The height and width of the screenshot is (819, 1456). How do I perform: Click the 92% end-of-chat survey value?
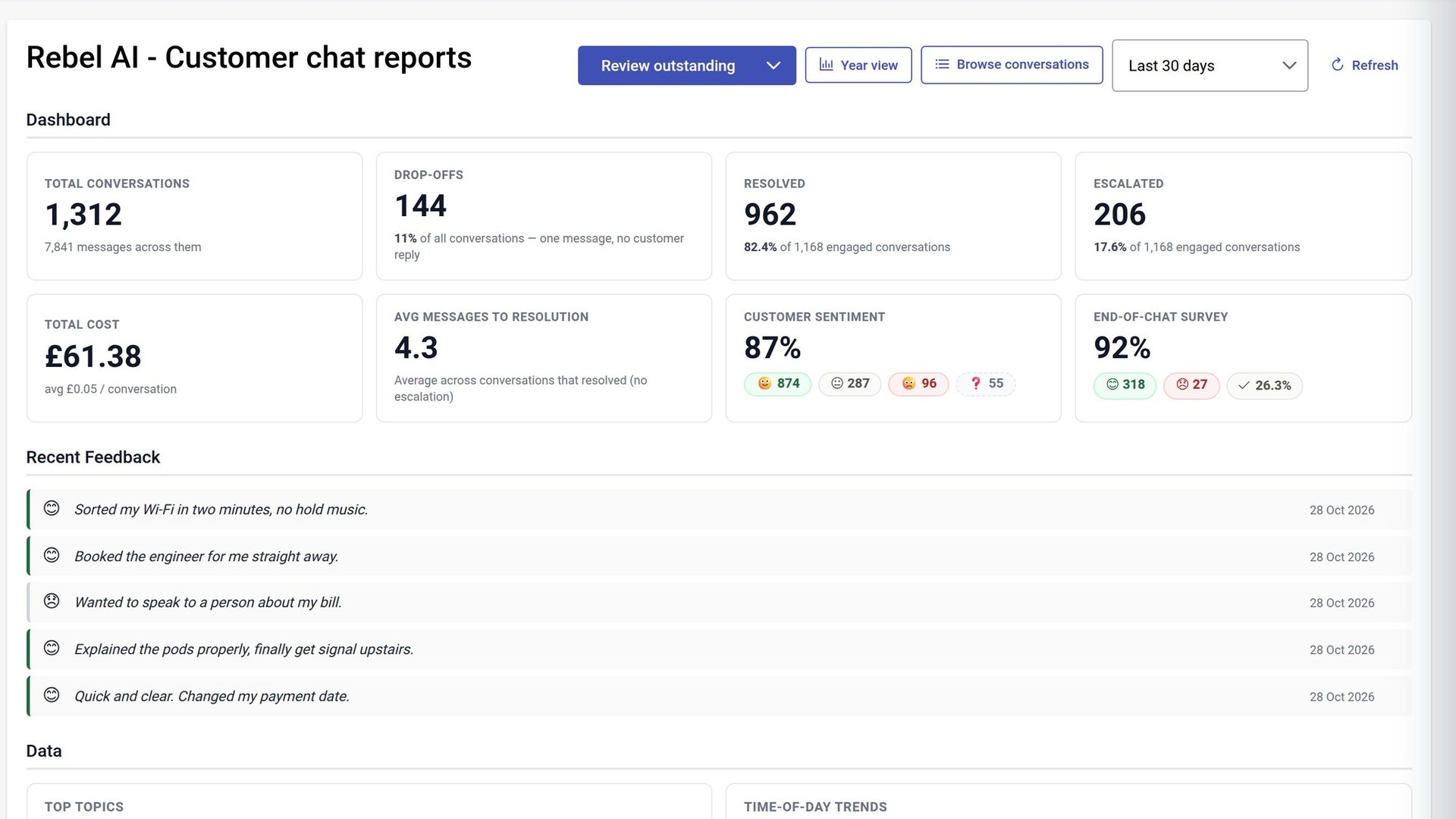[1122, 348]
